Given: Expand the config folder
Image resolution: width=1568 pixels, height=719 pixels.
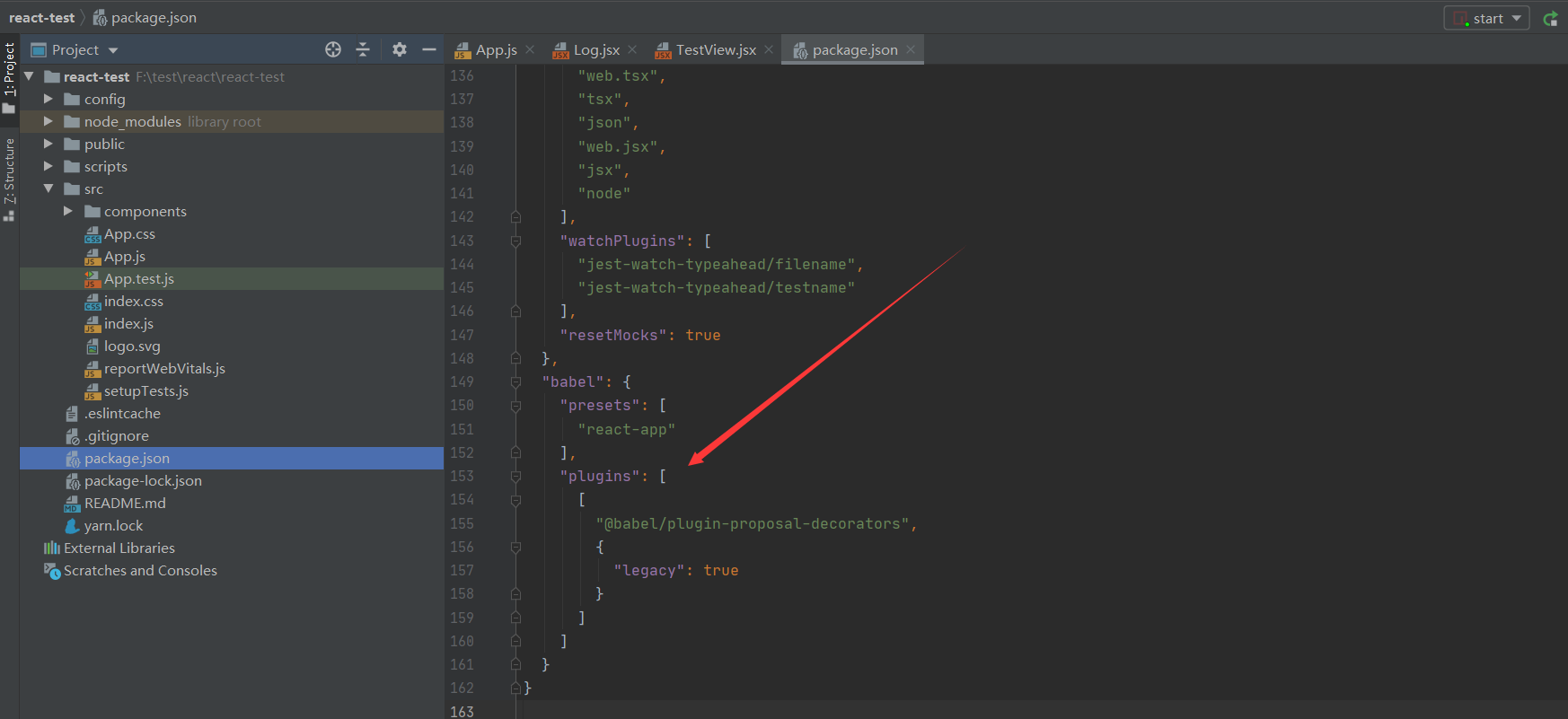Looking at the screenshot, I should pyautogui.click(x=48, y=99).
